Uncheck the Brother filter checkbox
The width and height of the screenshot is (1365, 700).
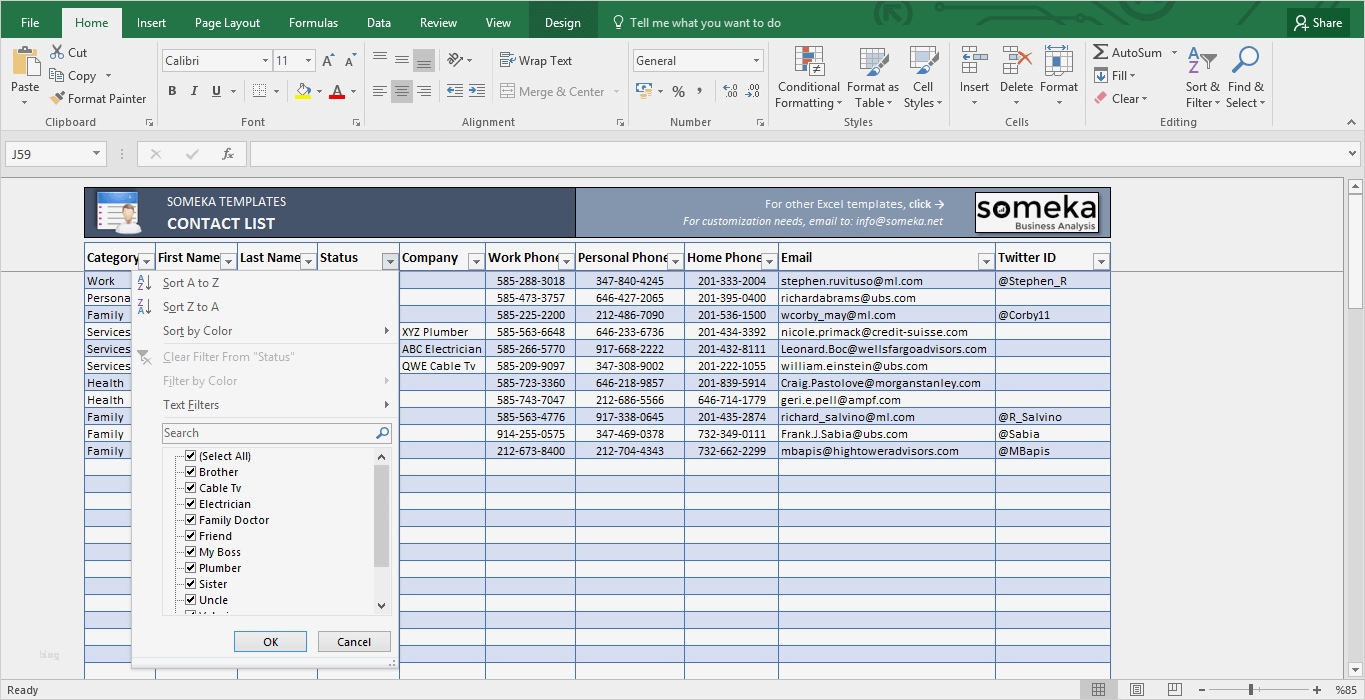(190, 472)
